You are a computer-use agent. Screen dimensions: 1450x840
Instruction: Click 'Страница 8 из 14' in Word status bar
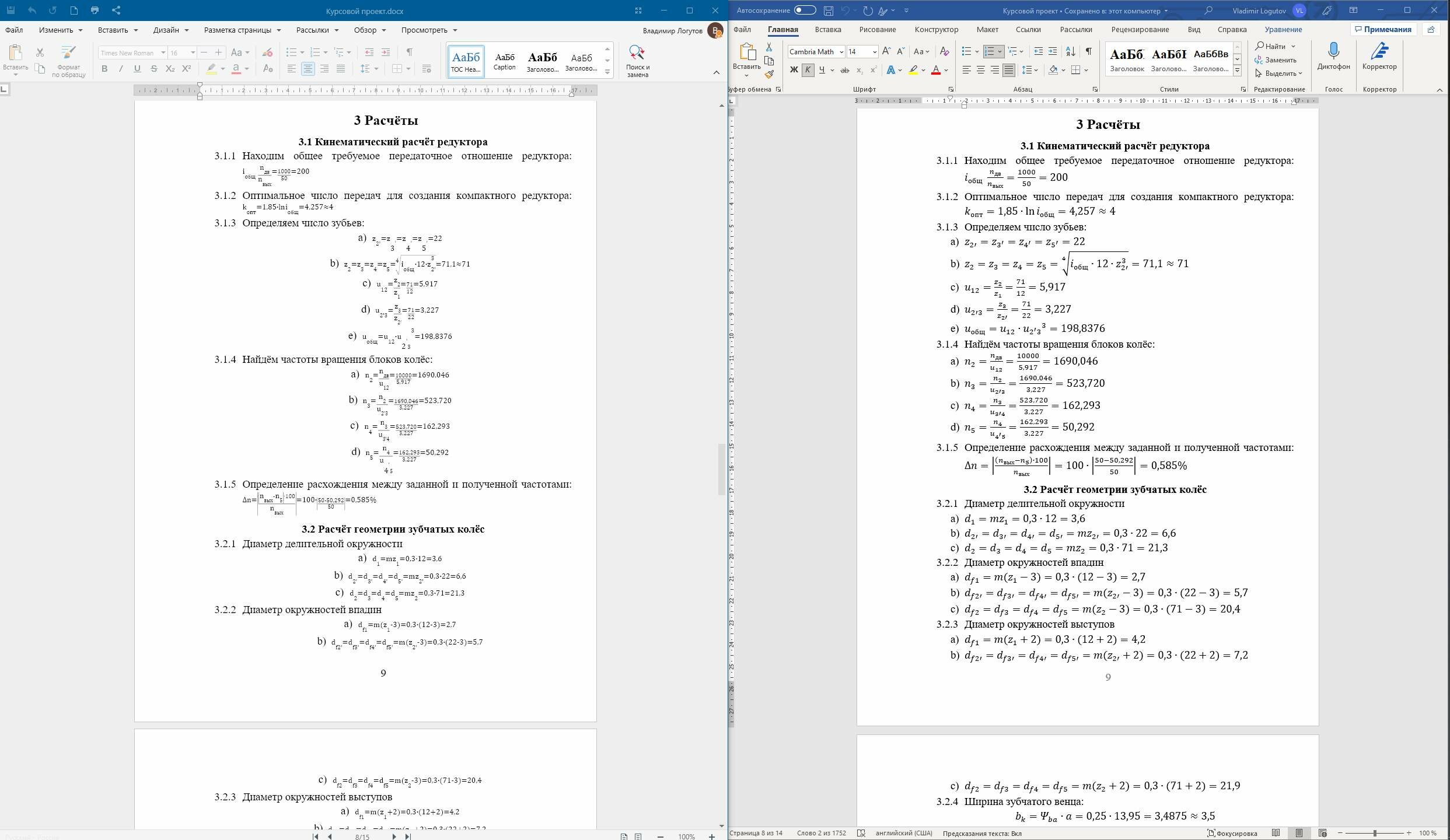pos(756,833)
